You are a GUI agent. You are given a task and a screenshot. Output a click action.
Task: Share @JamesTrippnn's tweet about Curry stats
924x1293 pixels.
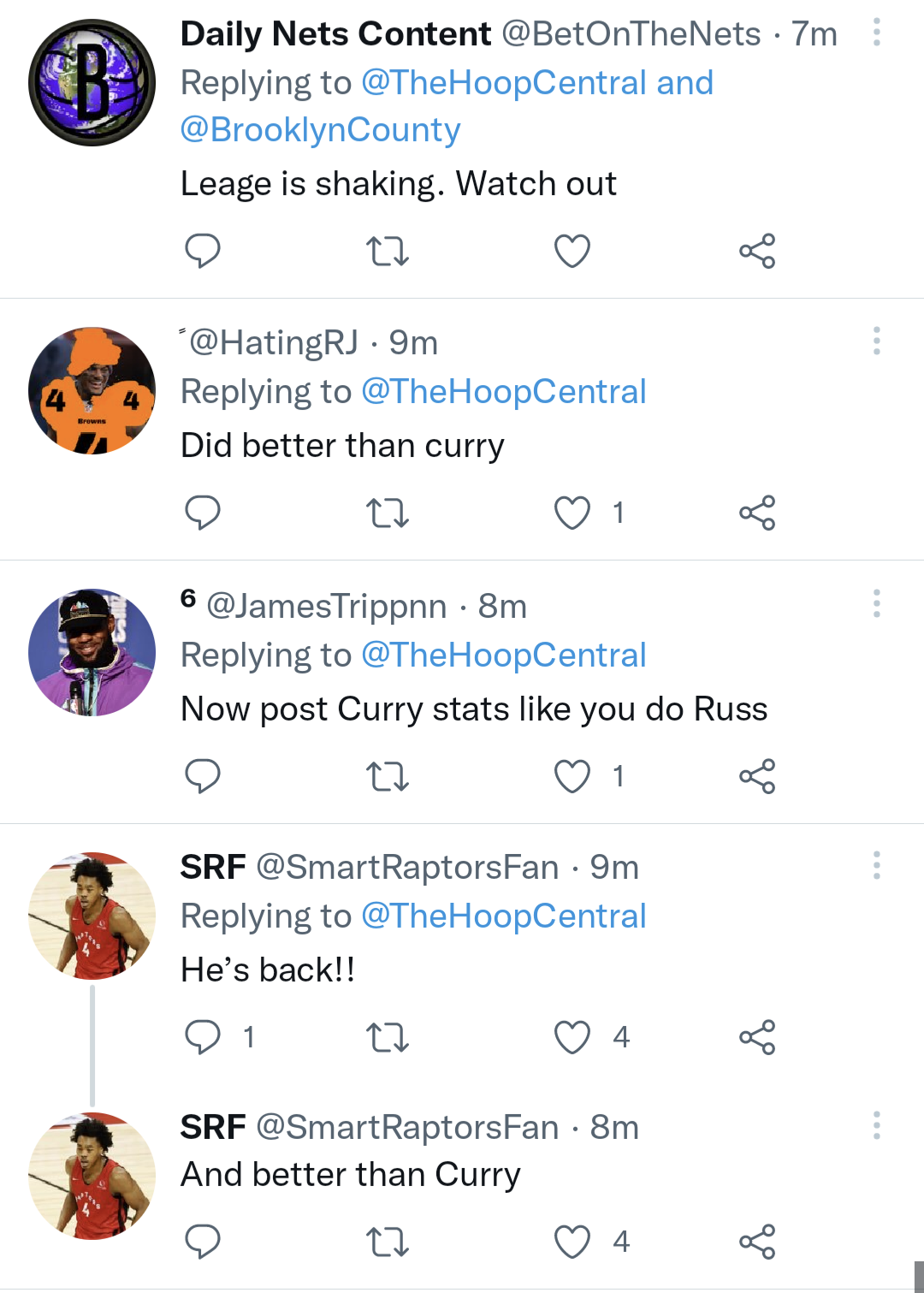click(757, 776)
